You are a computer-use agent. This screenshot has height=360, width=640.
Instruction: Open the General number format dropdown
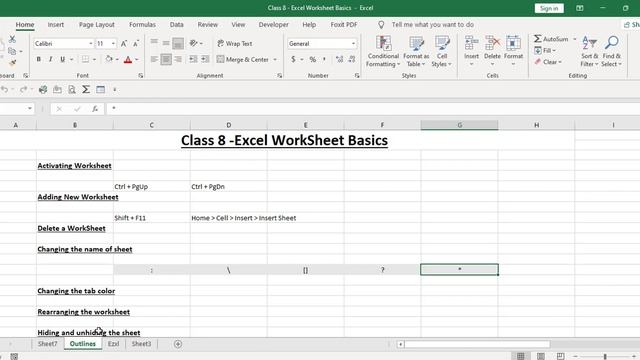point(353,43)
